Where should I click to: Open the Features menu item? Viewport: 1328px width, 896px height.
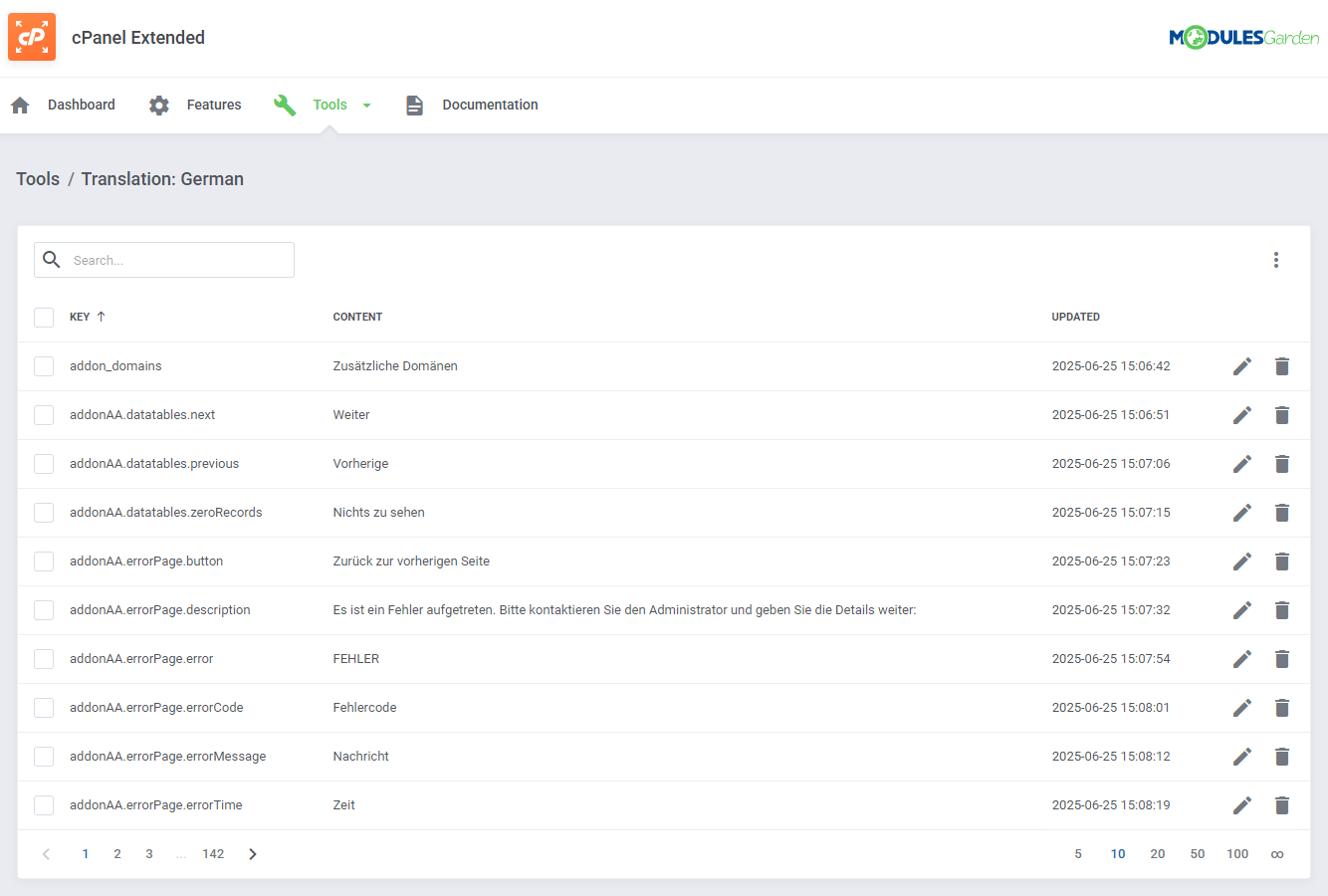[x=214, y=105]
